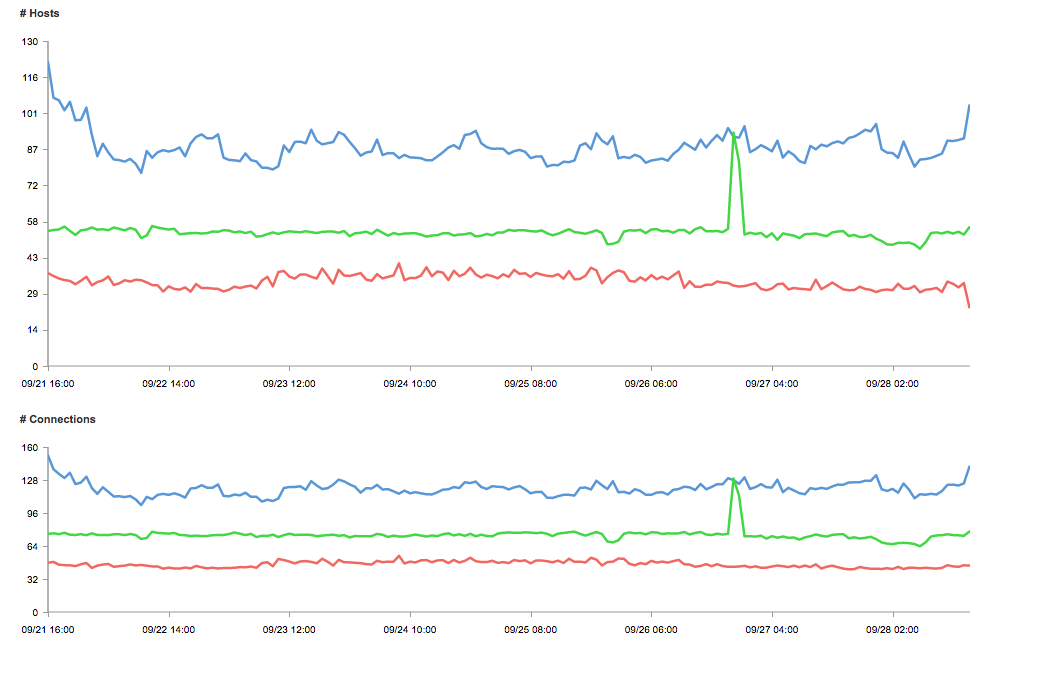
Task: Pick "09/25 08:00" tick below Connections chart
Action: point(530,630)
